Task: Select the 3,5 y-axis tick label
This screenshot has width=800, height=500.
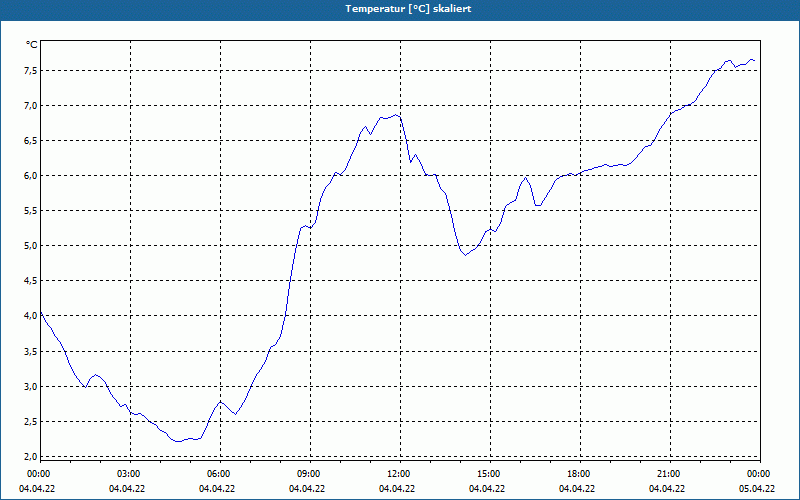Action: 31,352
